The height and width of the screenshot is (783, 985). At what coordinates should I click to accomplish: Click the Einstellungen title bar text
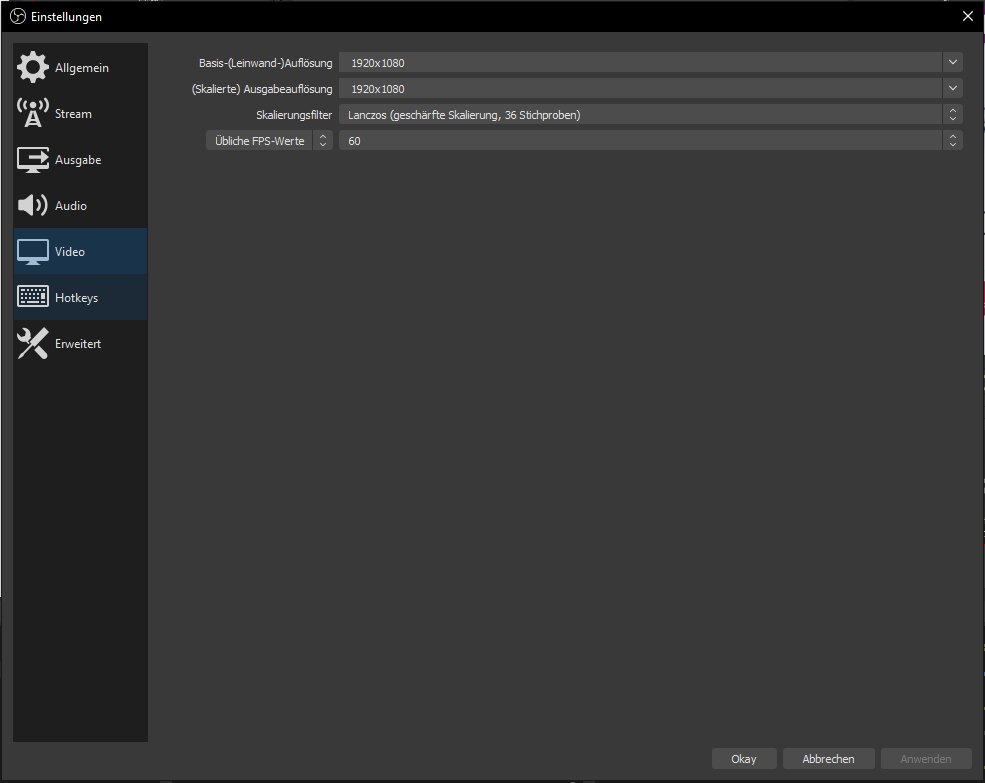pos(66,17)
